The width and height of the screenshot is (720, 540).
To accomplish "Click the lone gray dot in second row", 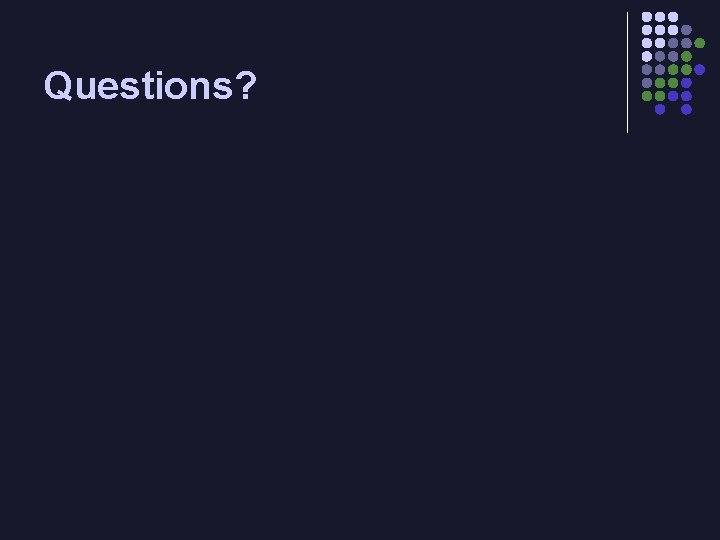I will click(x=686, y=31).
